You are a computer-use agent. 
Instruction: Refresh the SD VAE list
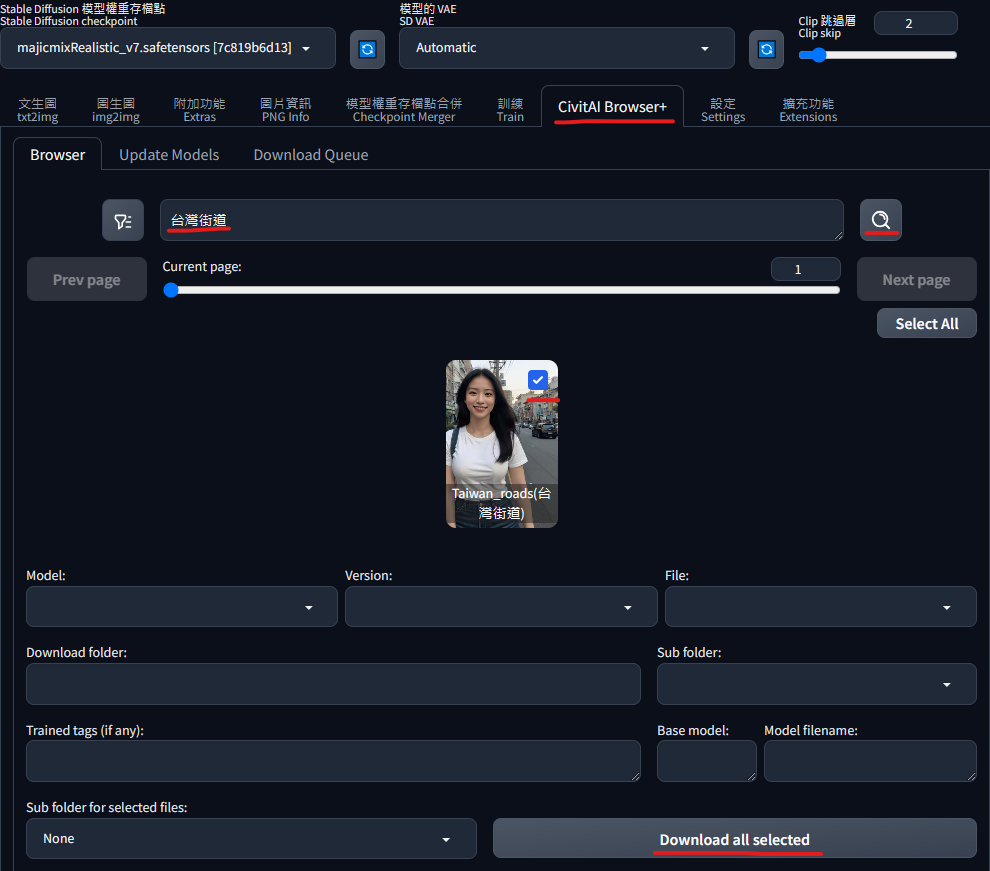coord(766,49)
